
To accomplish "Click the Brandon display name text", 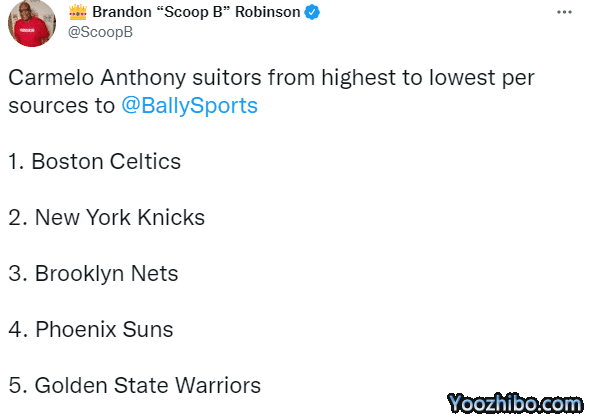I will pos(122,12).
